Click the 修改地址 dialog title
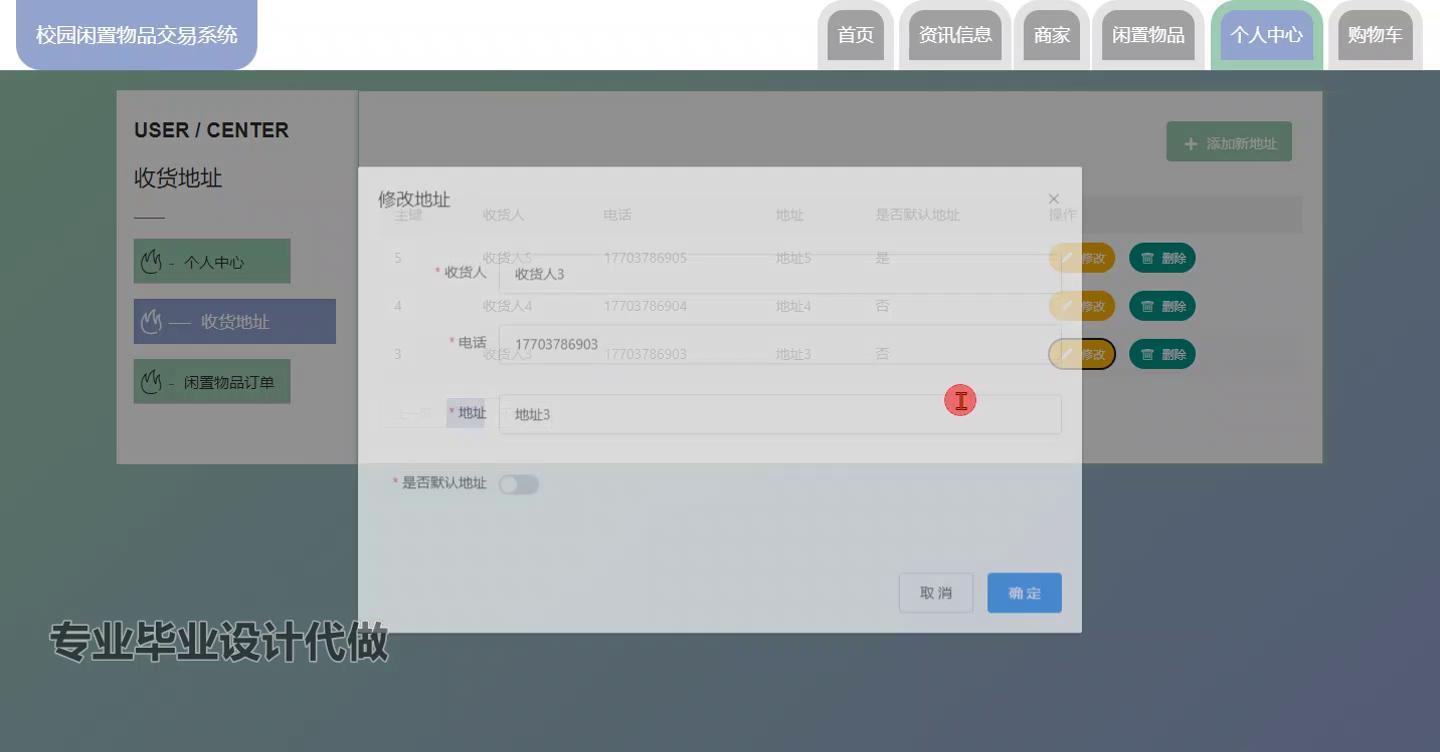 [x=414, y=199]
